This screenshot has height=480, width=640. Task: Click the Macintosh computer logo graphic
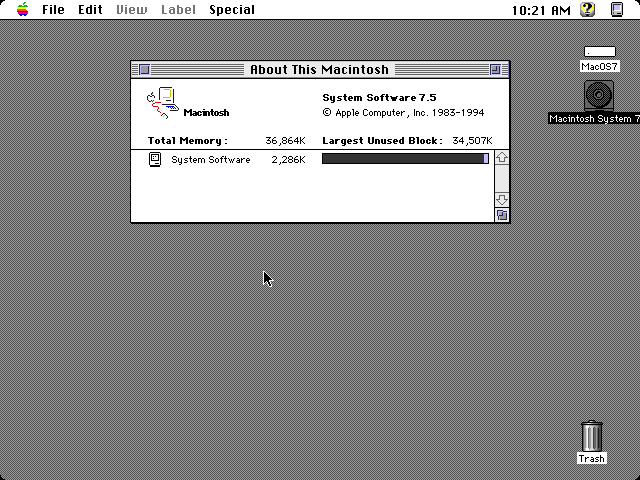[162, 102]
